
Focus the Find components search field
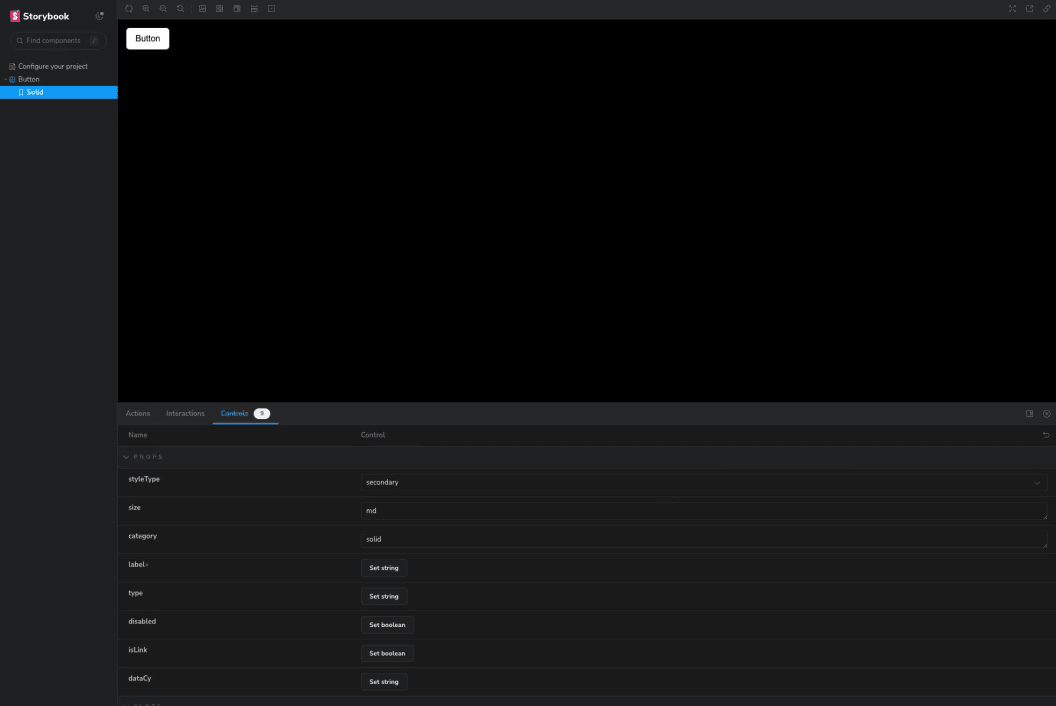[x=58, y=40]
